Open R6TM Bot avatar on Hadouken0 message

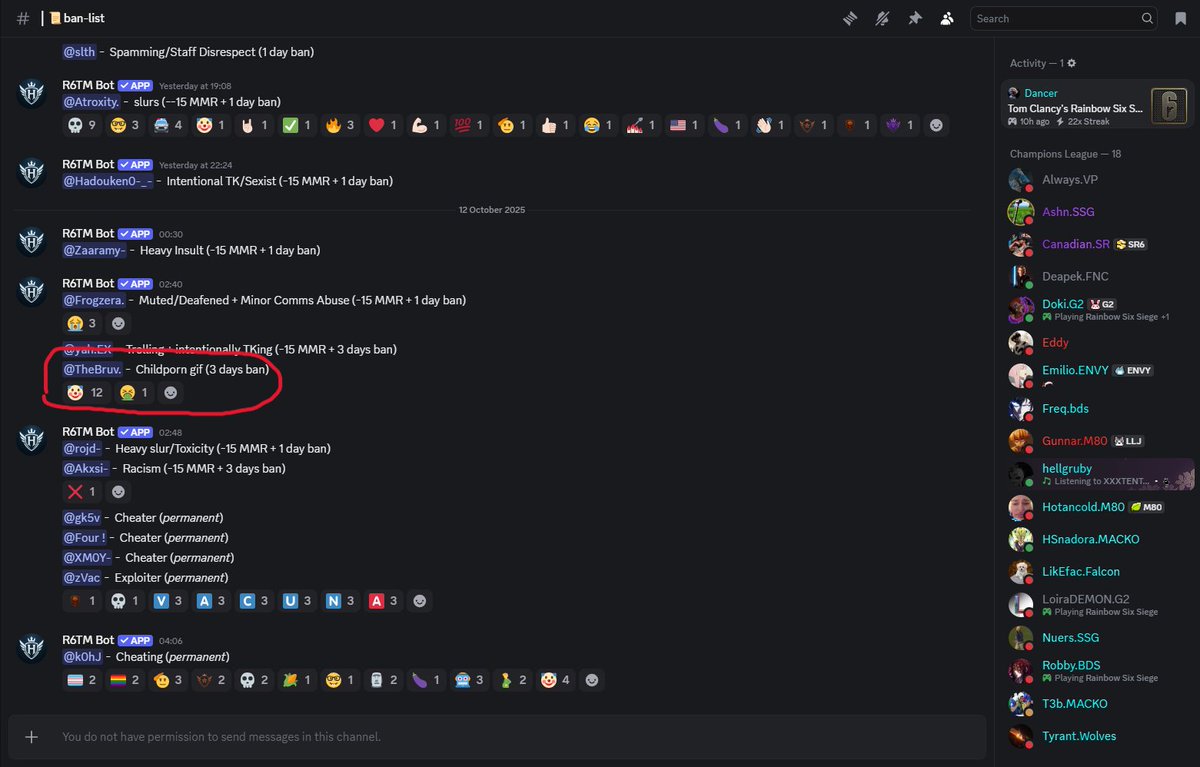pos(31,172)
